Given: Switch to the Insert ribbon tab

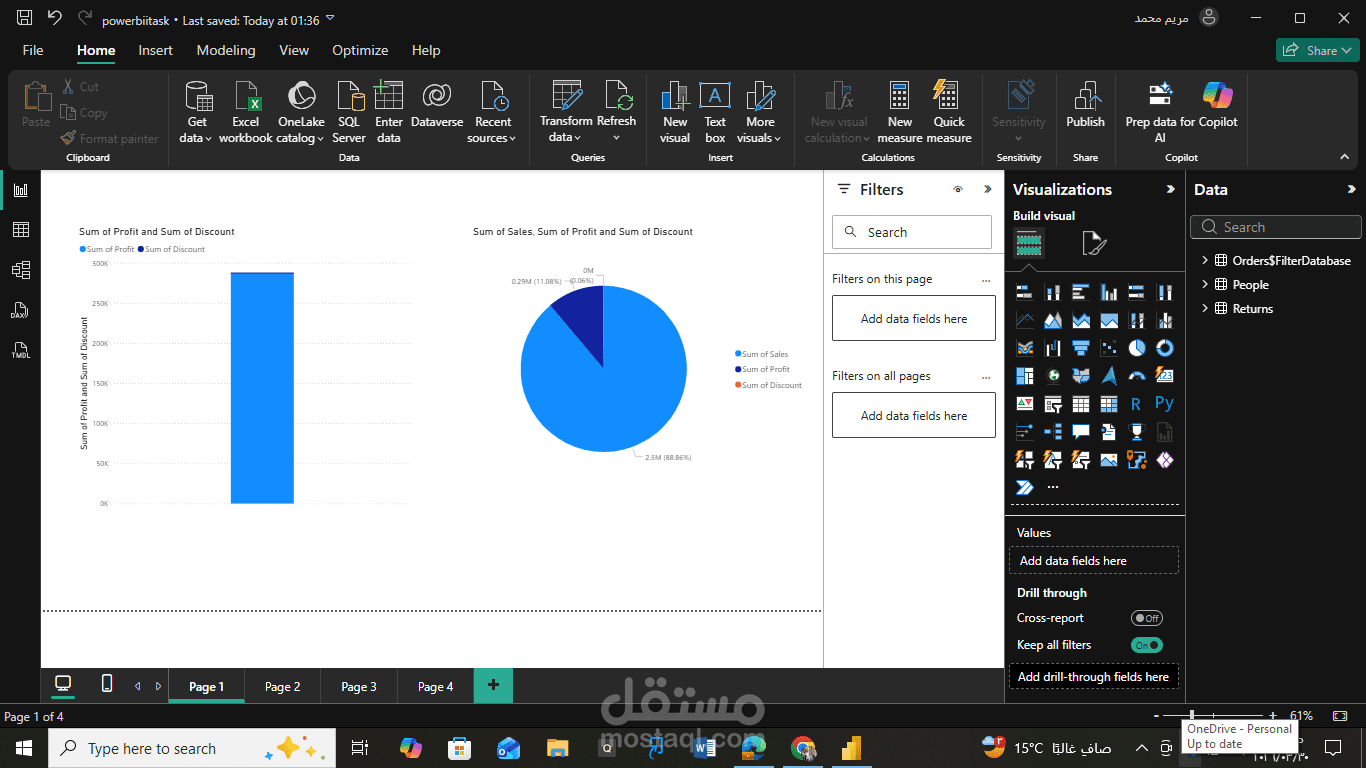Looking at the screenshot, I should click(155, 50).
